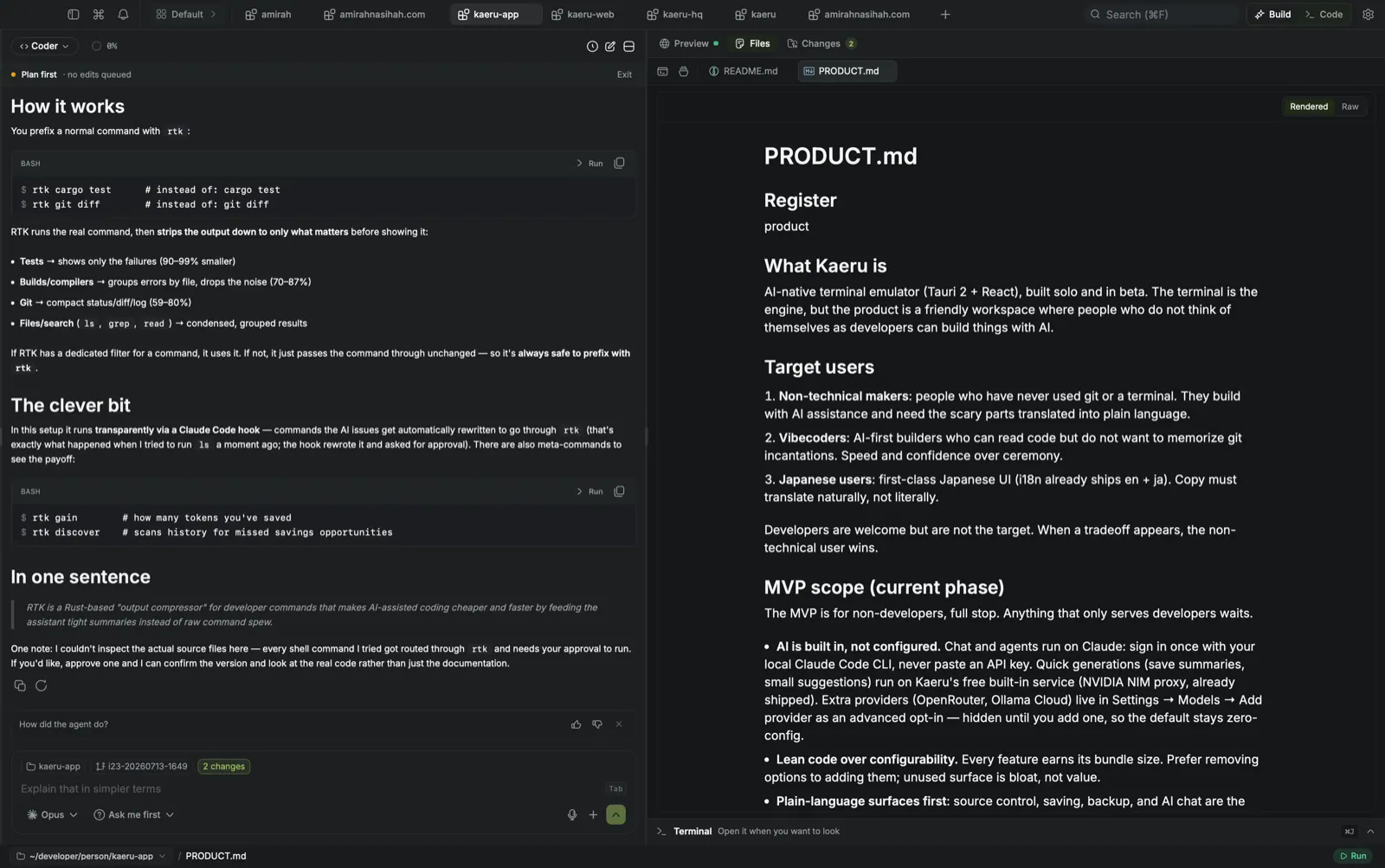Dismiss the agent feedback prompt
This screenshot has height=868, width=1385.
619,724
